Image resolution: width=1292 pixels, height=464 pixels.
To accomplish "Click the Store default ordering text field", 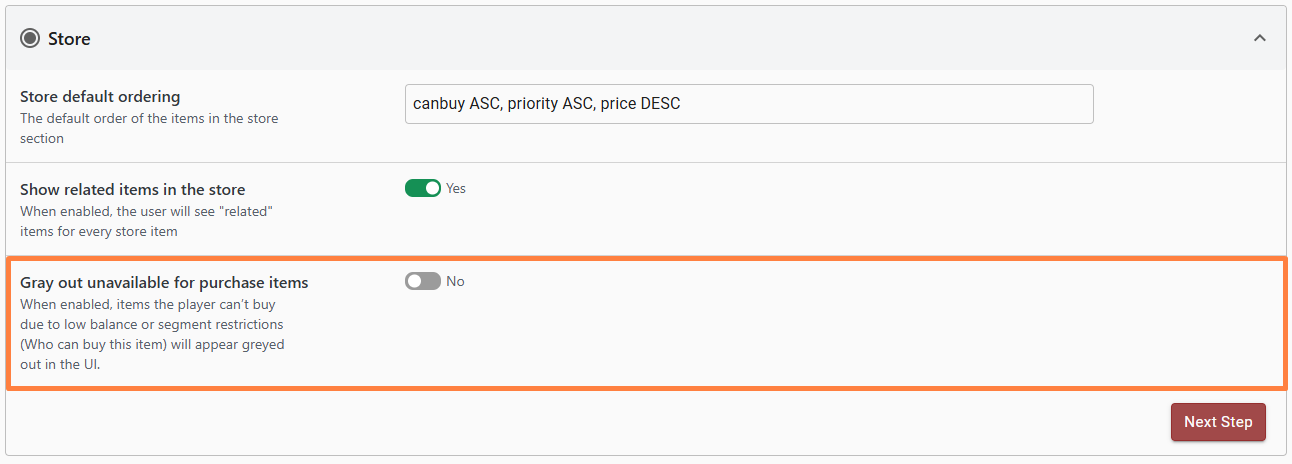I will point(748,104).
